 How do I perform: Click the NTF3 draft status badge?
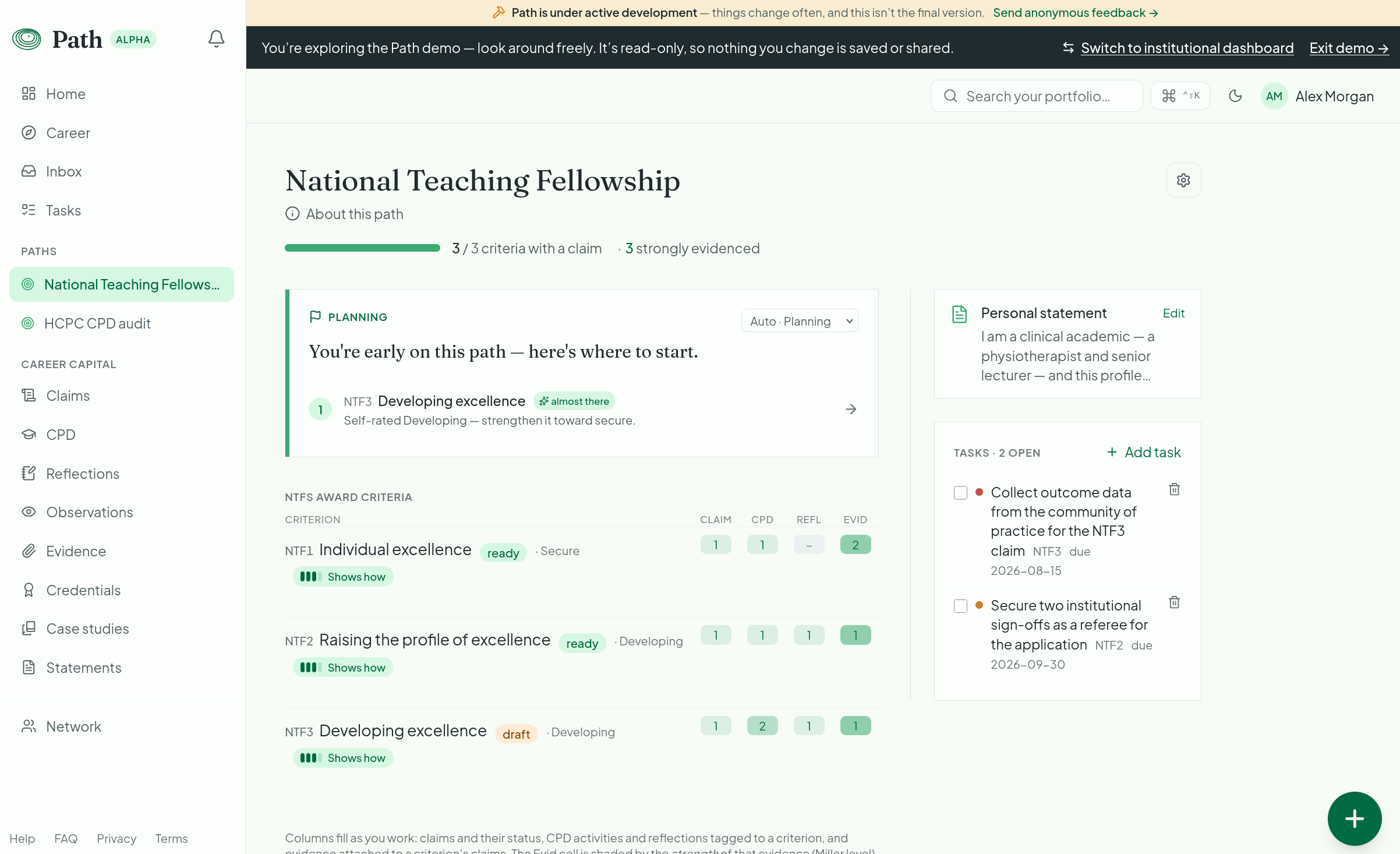pyautogui.click(x=516, y=734)
